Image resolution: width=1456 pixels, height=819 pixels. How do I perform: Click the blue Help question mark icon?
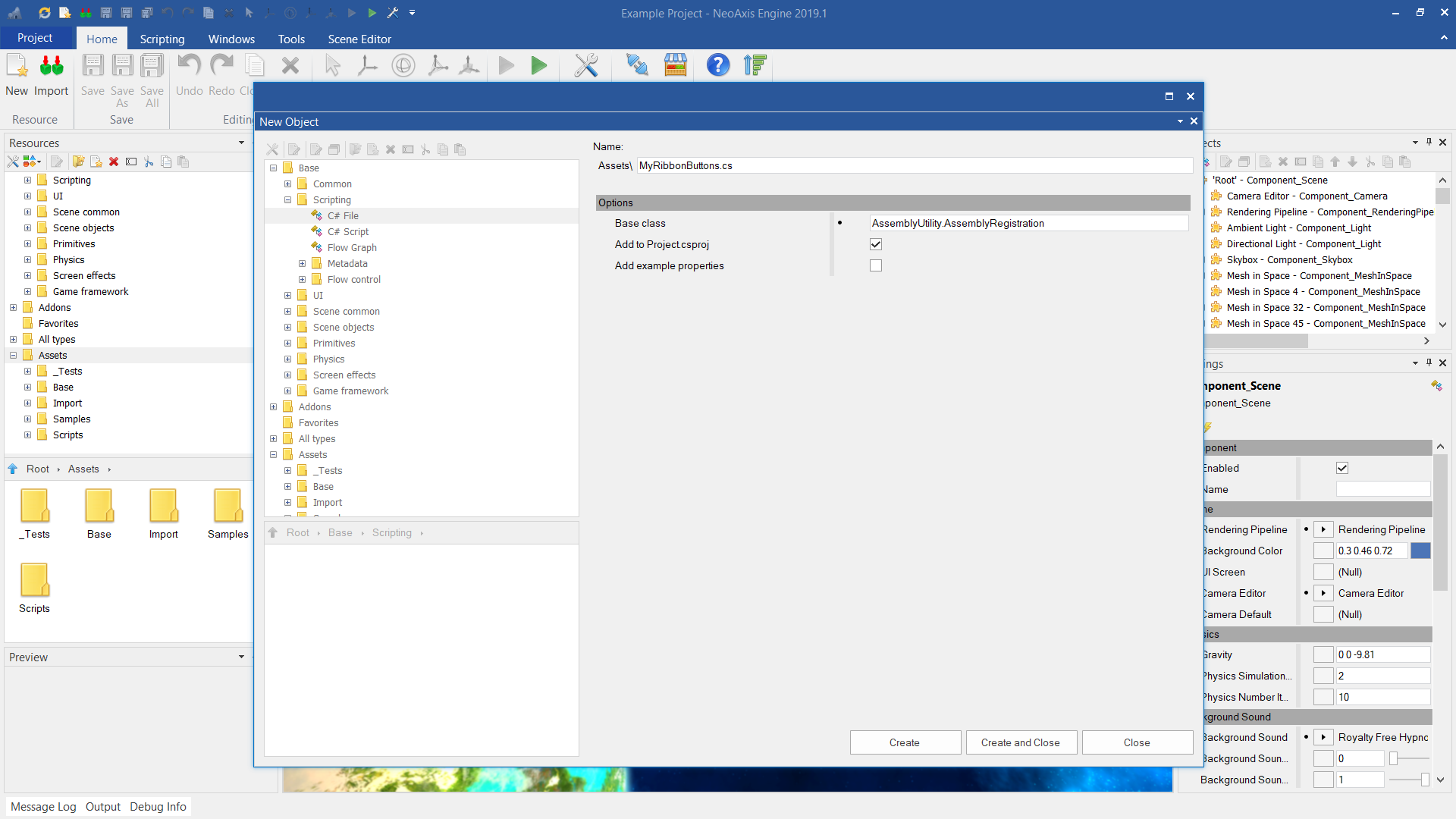point(717,66)
